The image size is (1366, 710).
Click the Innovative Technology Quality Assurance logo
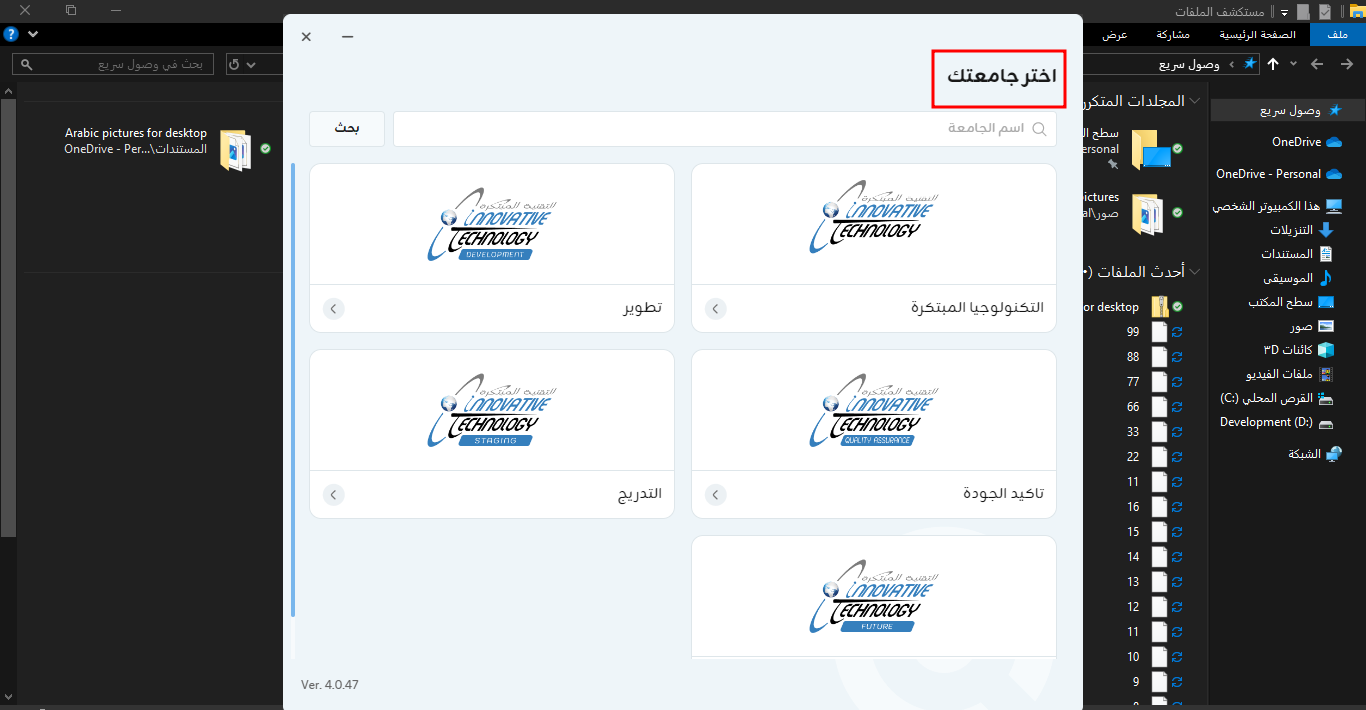pos(873,410)
